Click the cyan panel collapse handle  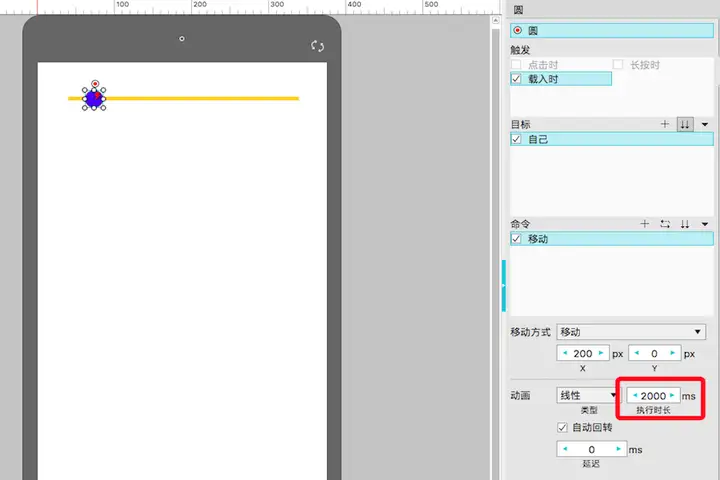[x=504, y=286]
